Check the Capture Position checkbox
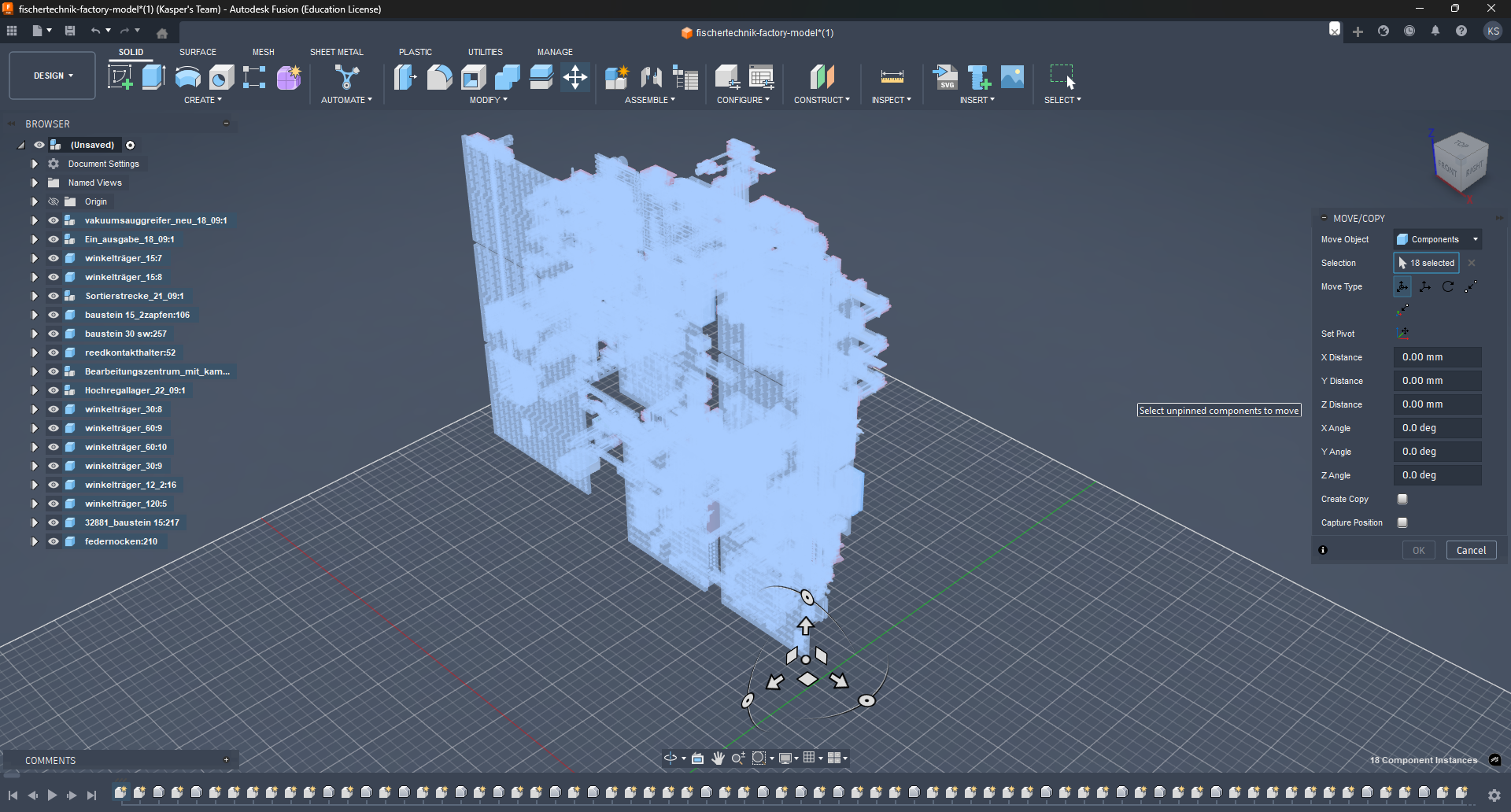 point(1402,522)
